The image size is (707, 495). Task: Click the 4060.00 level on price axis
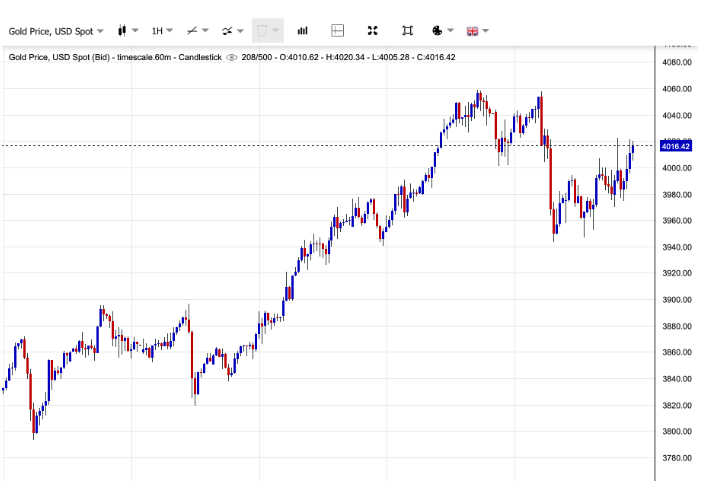(x=678, y=89)
